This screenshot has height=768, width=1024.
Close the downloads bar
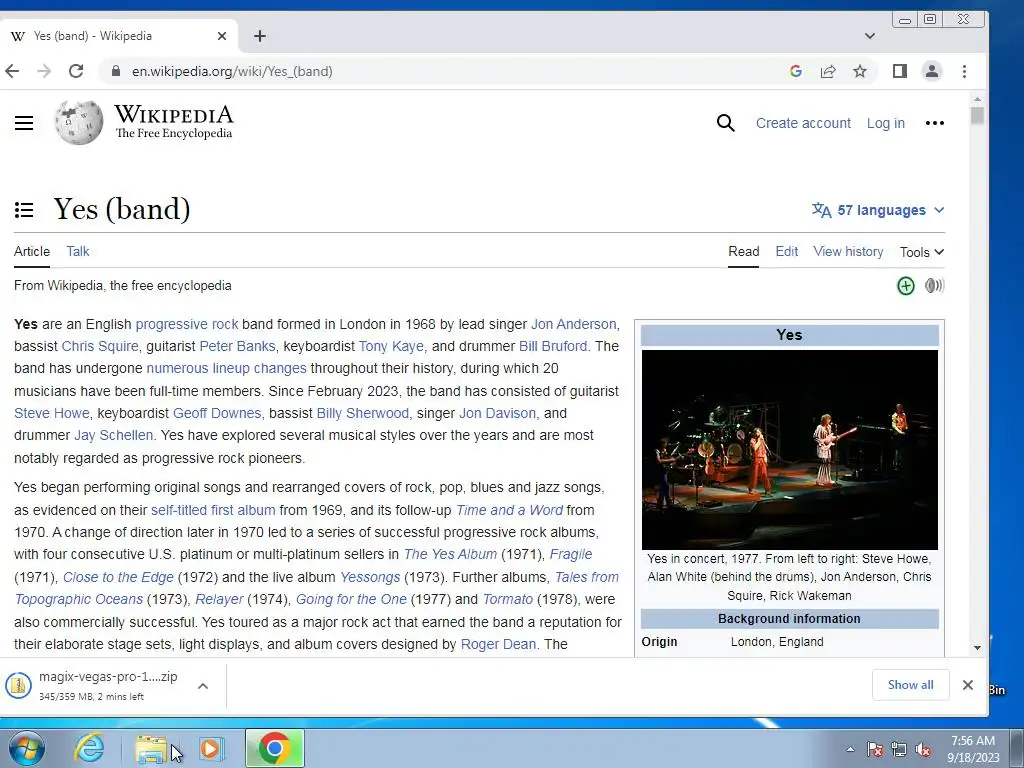pos(968,684)
